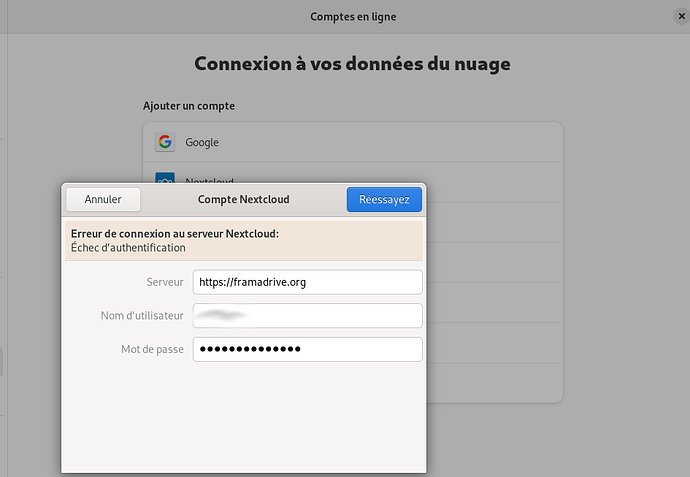The height and width of the screenshot is (477, 690).
Task: Click the "Erreur de connexion au serveur Nextcloud:" message
Action: (175, 234)
